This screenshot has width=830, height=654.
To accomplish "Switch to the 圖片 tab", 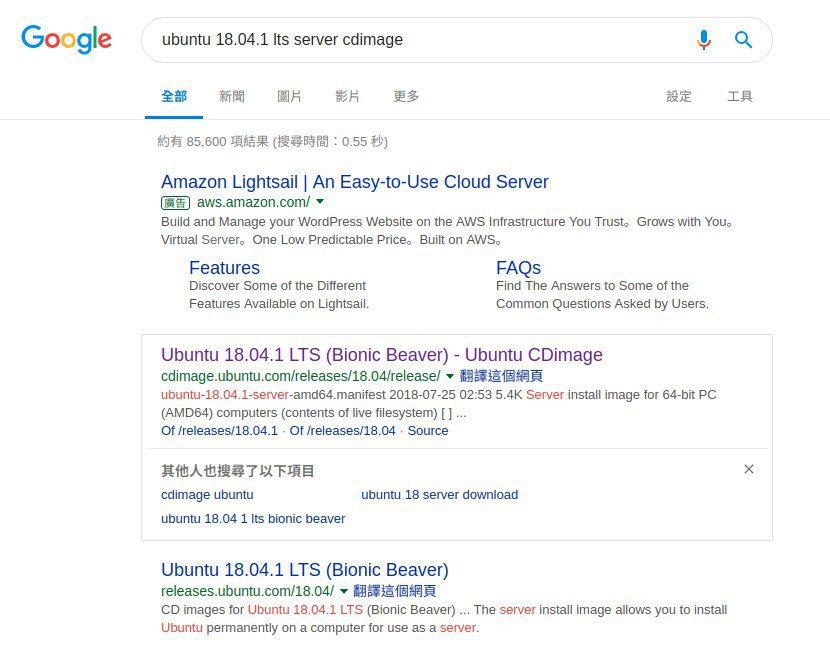I will pyautogui.click(x=290, y=96).
